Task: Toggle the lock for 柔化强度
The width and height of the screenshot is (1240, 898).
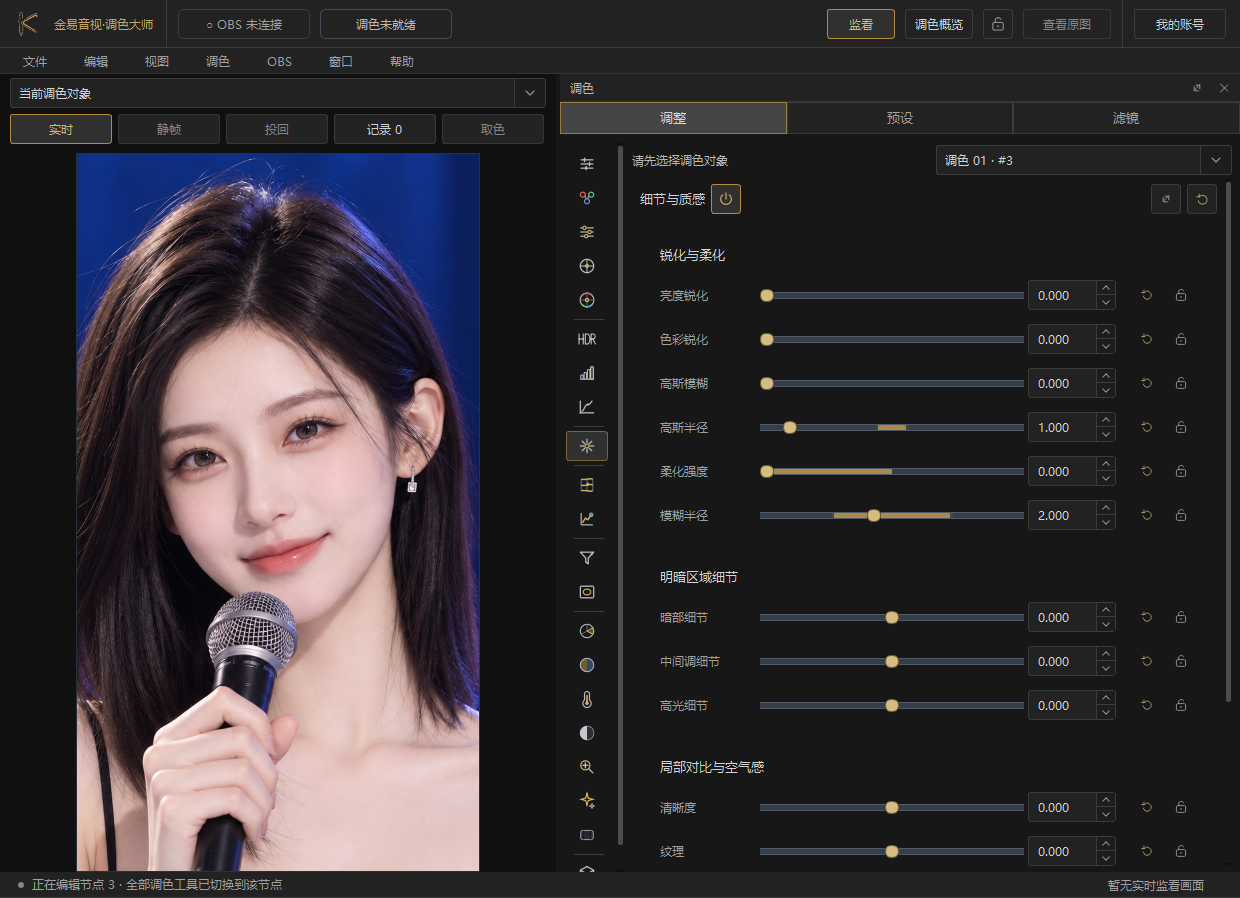Action: pos(1181,472)
